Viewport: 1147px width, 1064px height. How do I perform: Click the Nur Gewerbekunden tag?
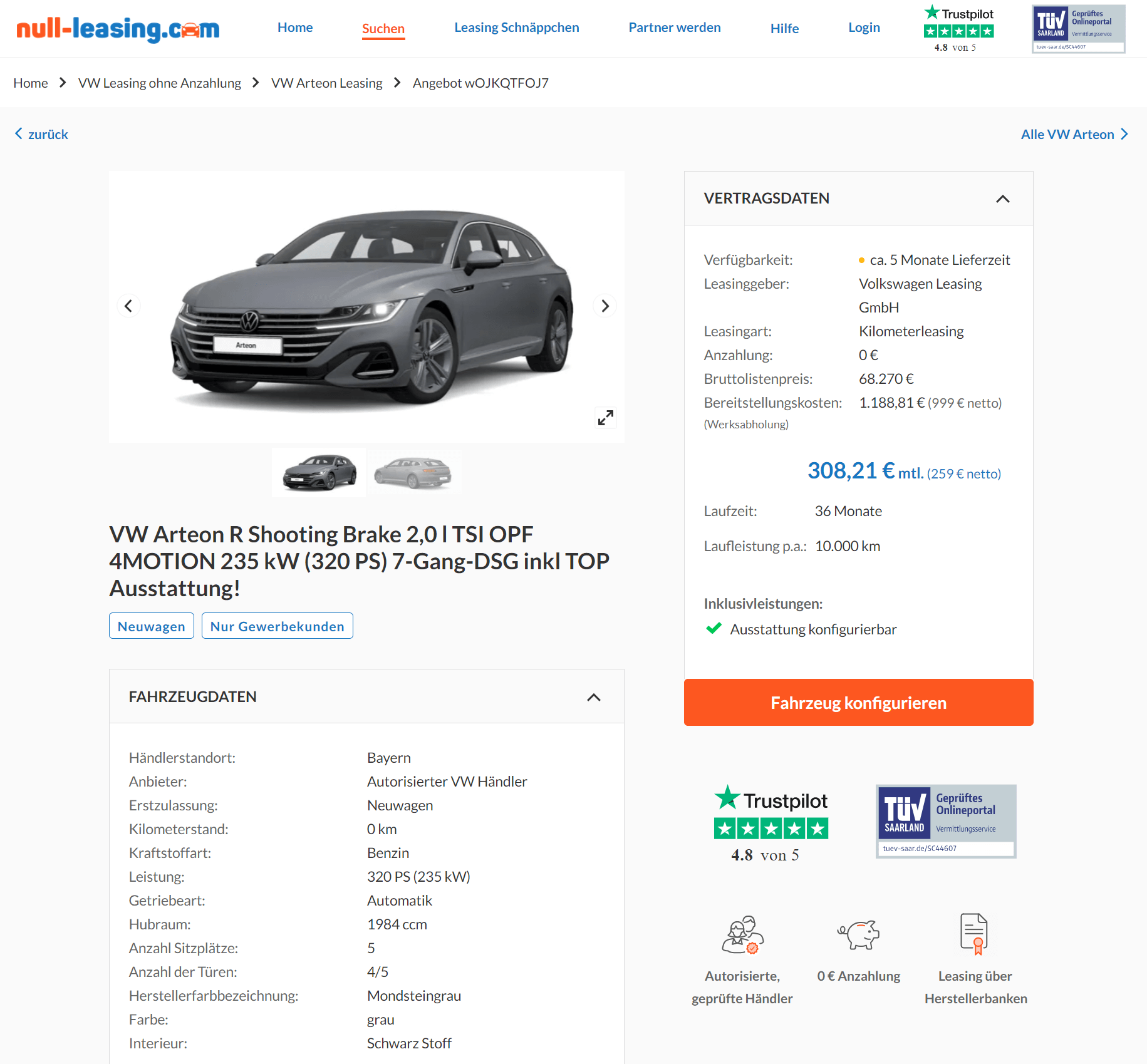(278, 626)
